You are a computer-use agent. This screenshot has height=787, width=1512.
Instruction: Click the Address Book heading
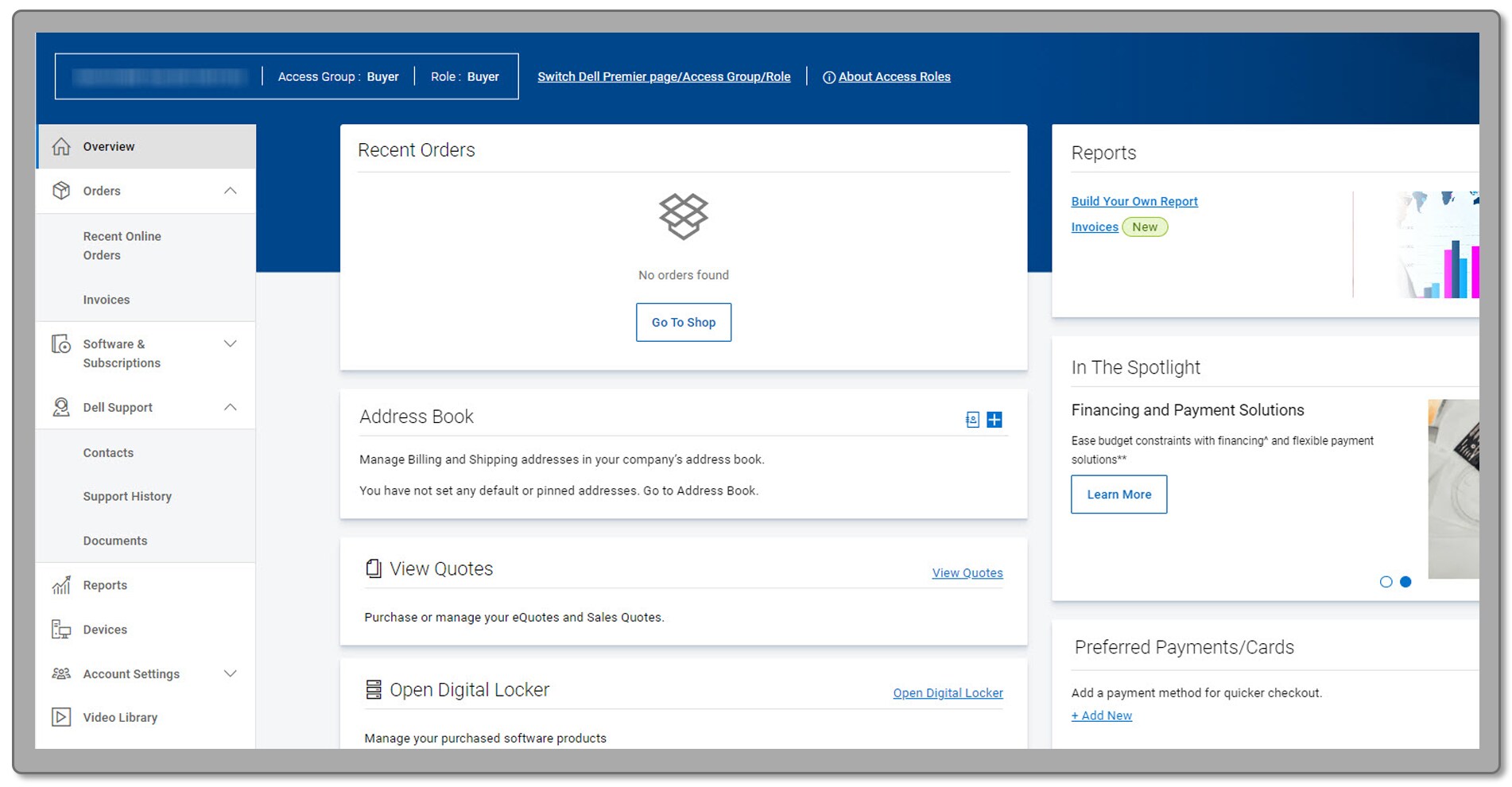pos(417,417)
